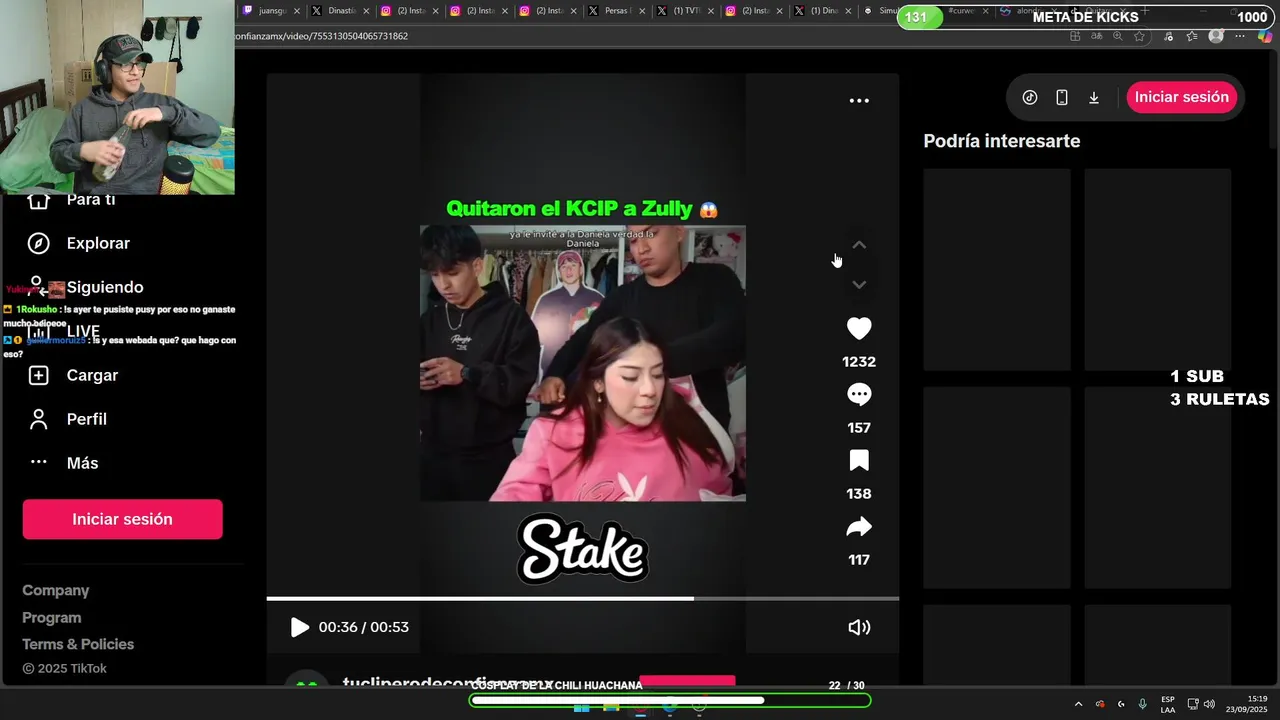1280x720 pixels.
Task: Click the 1232 likes count
Action: (859, 362)
